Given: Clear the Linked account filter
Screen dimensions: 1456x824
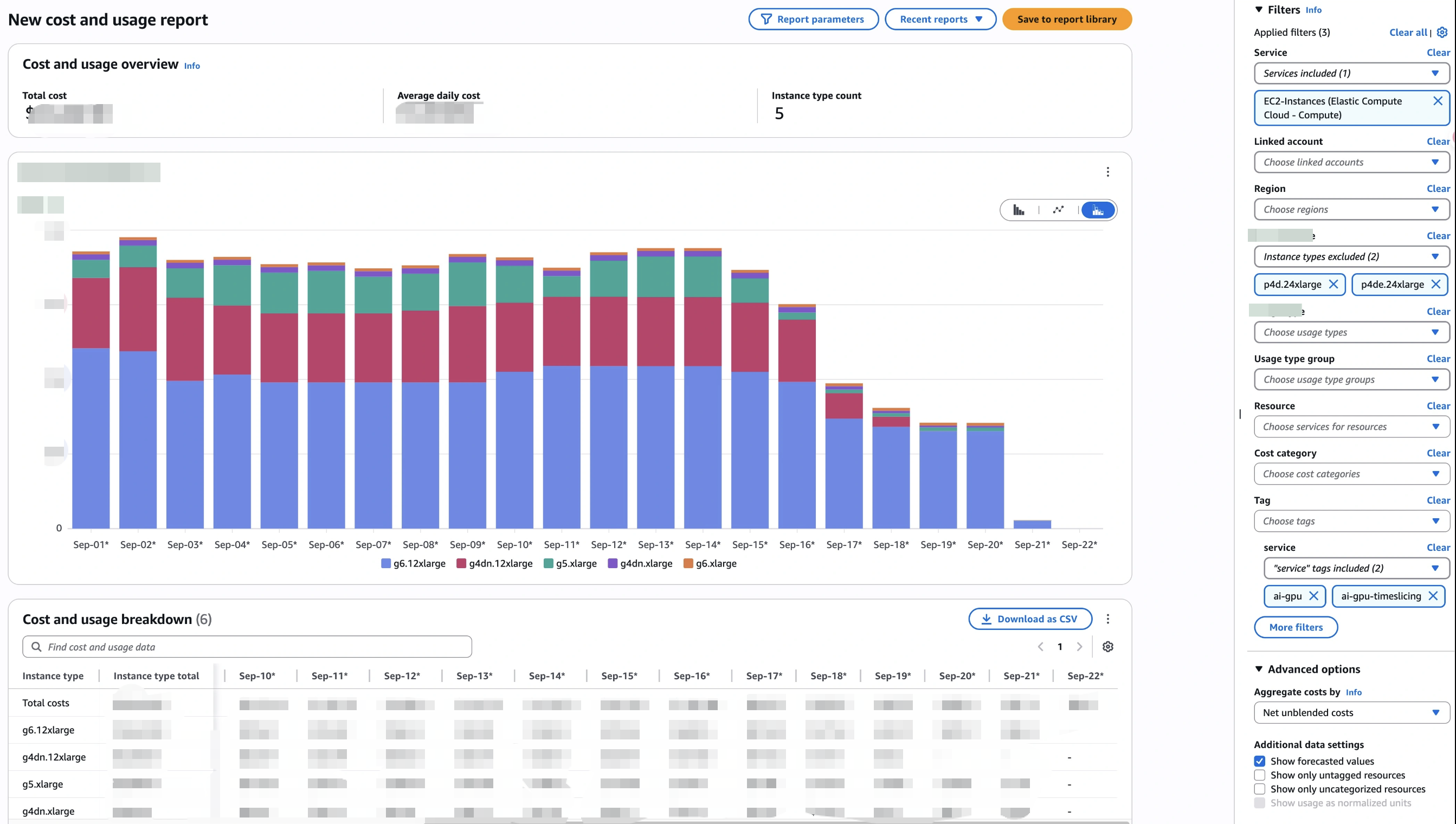Looking at the screenshot, I should coord(1438,141).
